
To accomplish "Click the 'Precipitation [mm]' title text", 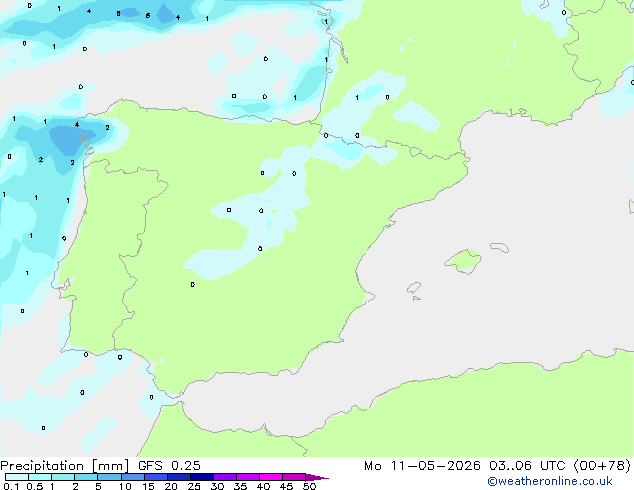I will coord(64,466).
